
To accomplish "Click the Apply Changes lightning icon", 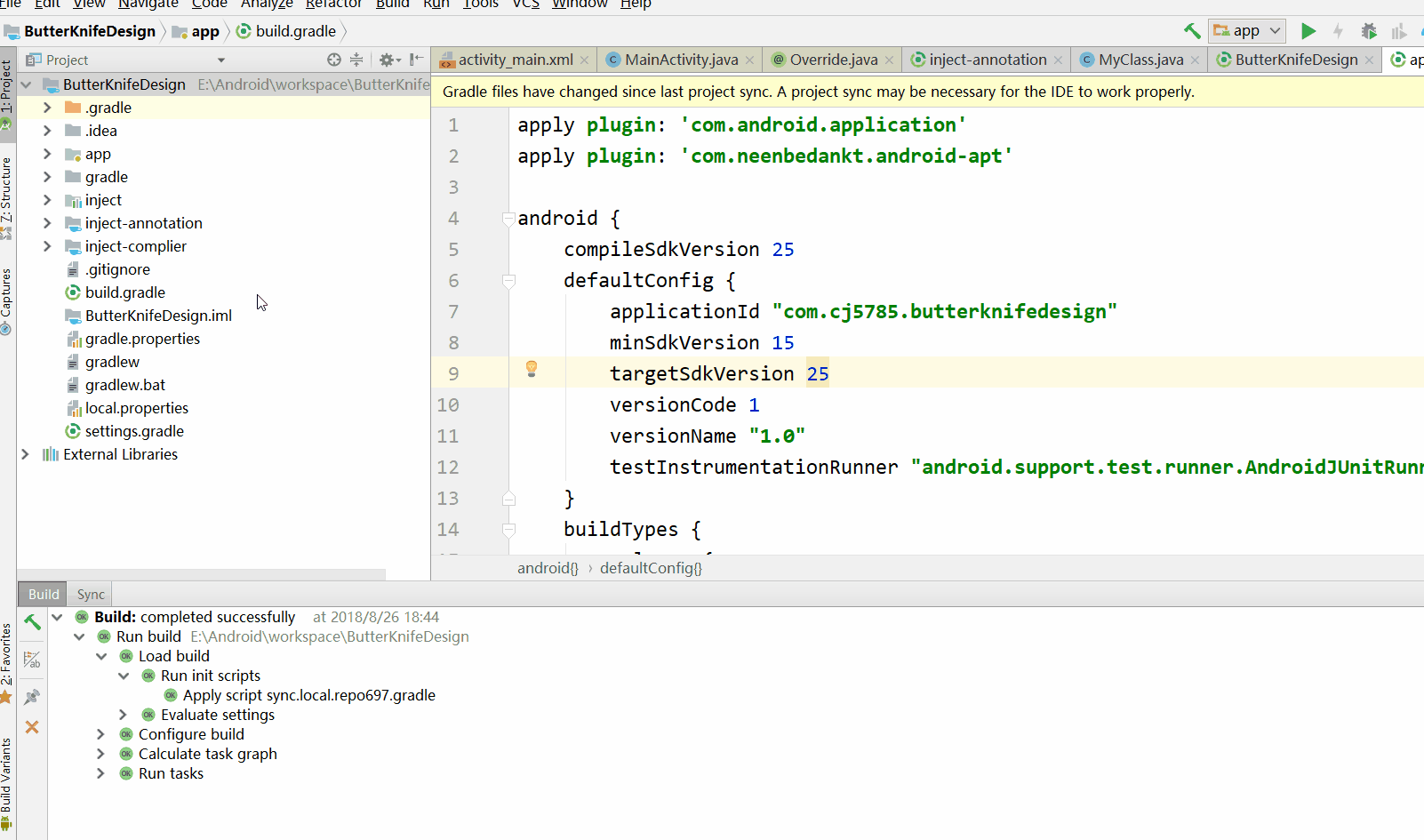I will click(1338, 31).
